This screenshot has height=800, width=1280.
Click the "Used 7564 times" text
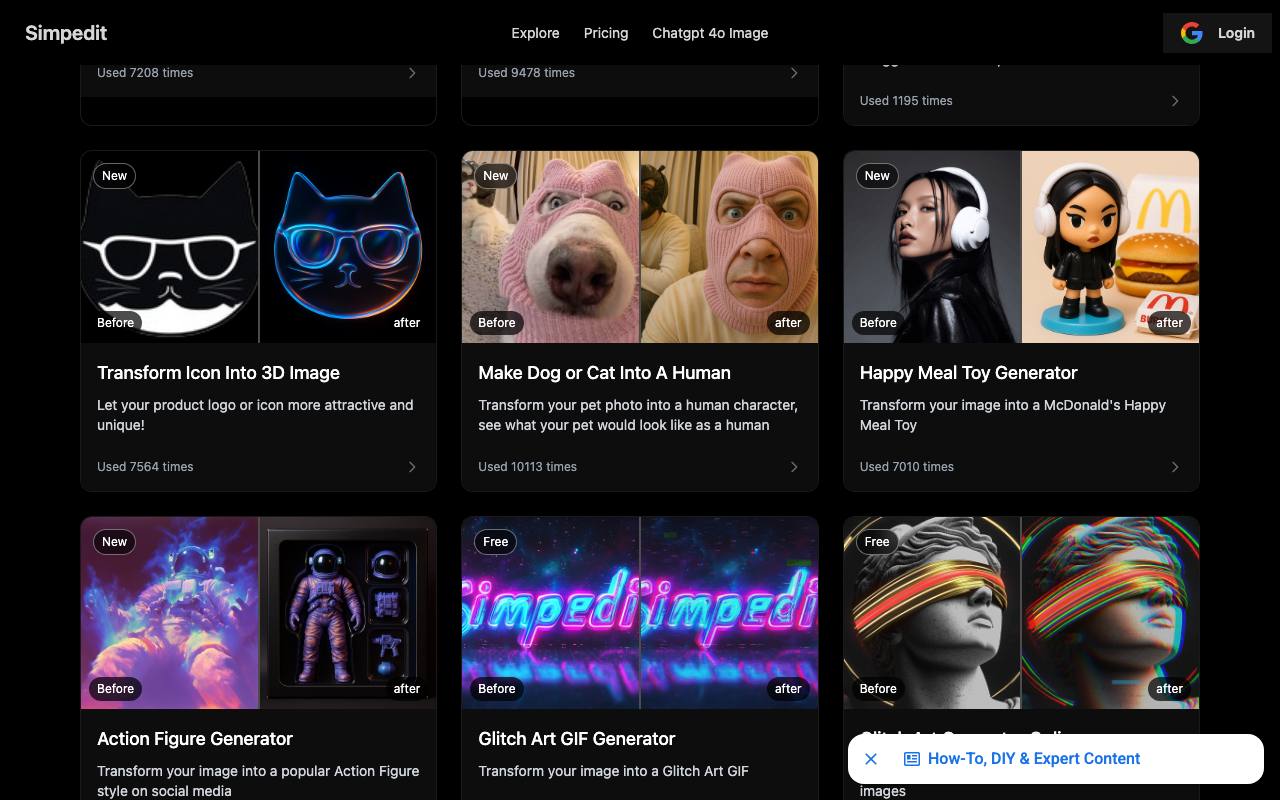[145, 467]
